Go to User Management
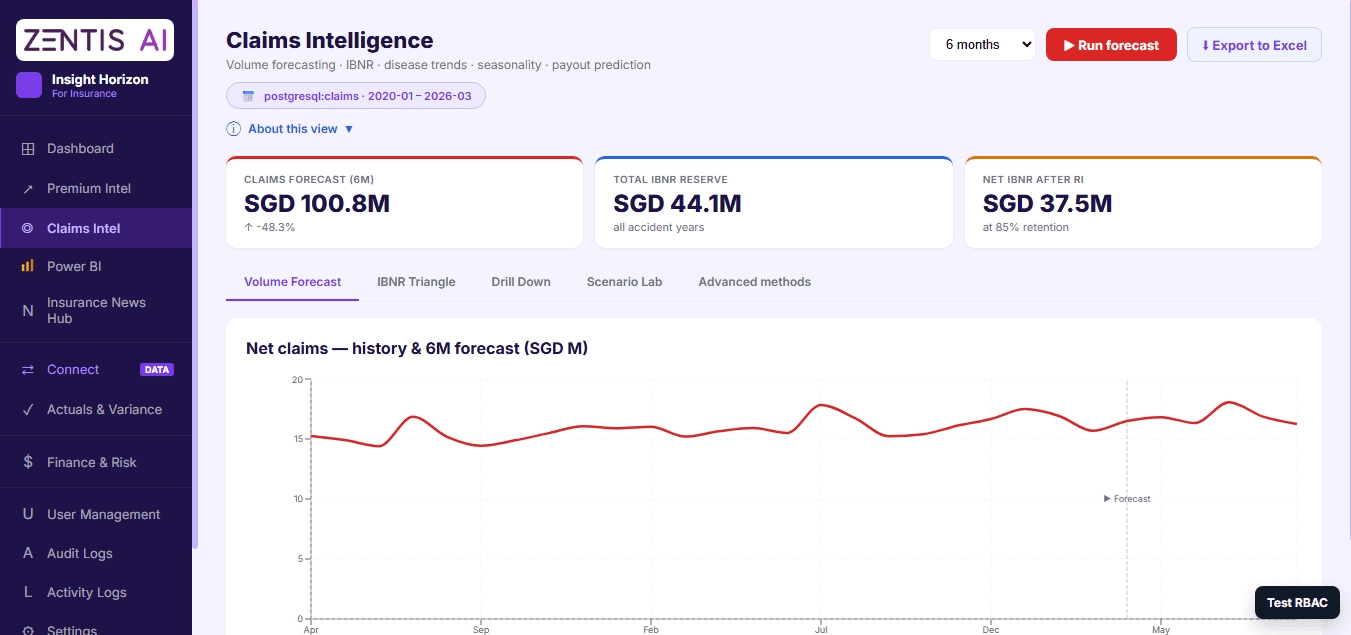Viewport: 1351px width, 635px height. (x=96, y=515)
